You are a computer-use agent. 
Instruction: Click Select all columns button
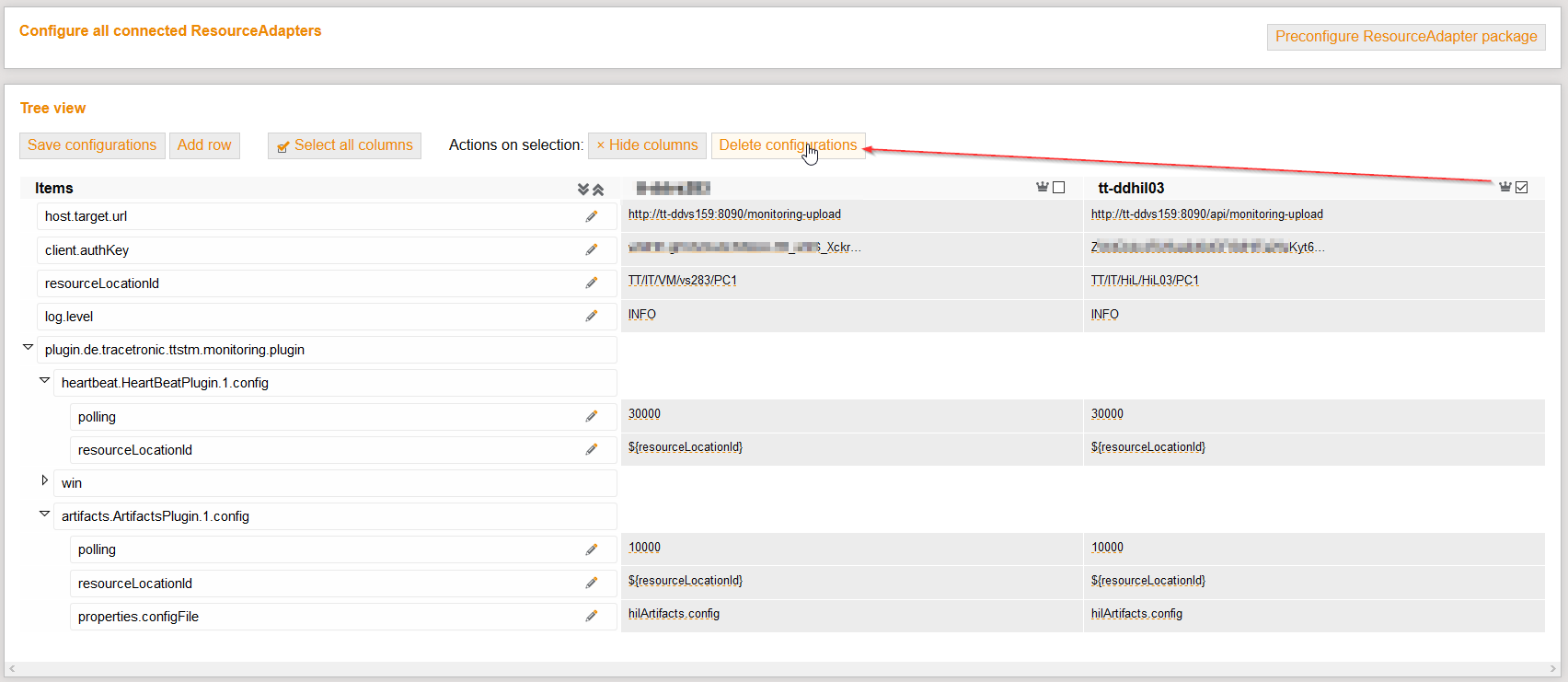(x=344, y=145)
